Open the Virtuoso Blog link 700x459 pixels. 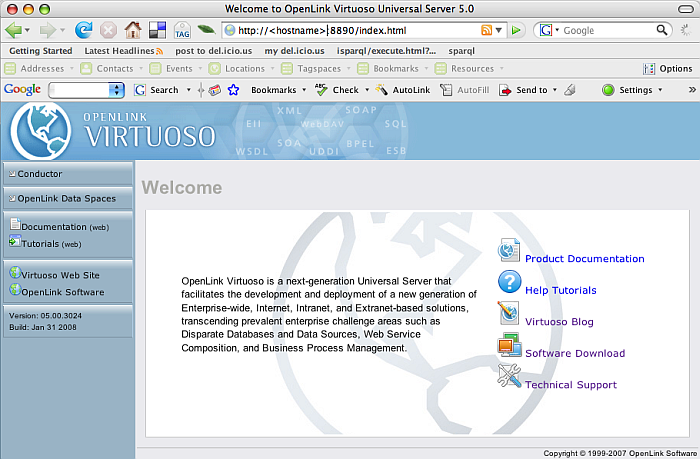(x=559, y=321)
